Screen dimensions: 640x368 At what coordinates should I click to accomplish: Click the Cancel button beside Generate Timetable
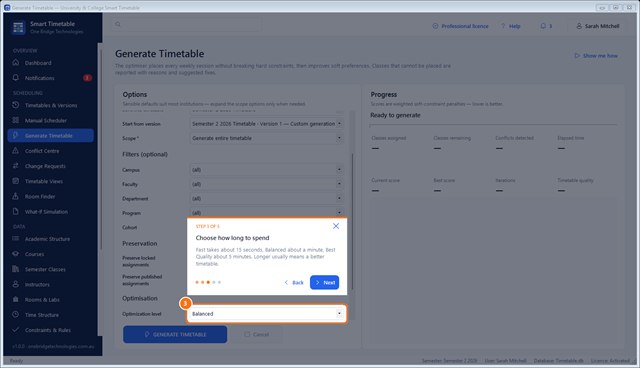tap(256, 334)
